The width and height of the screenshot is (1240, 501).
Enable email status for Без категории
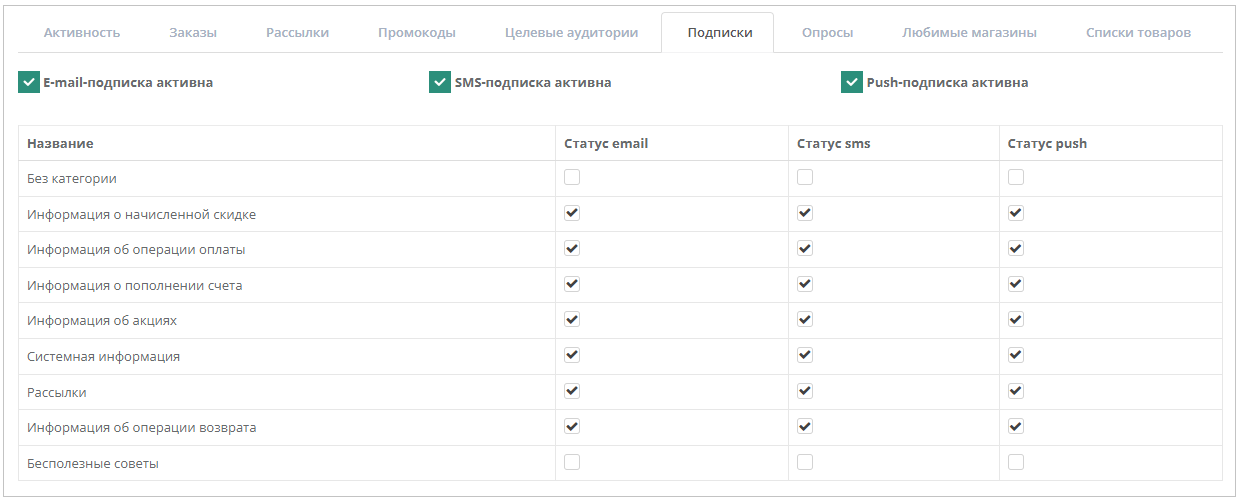coord(572,177)
